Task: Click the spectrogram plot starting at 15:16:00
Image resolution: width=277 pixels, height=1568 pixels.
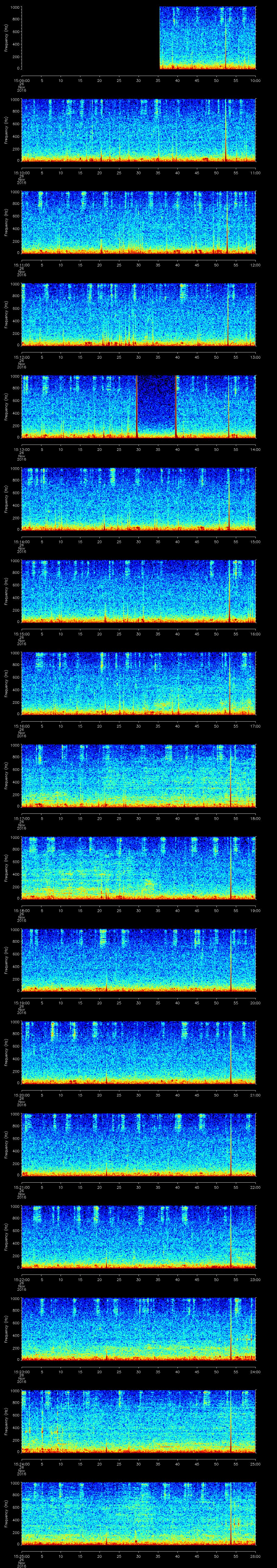Action: (x=139, y=683)
